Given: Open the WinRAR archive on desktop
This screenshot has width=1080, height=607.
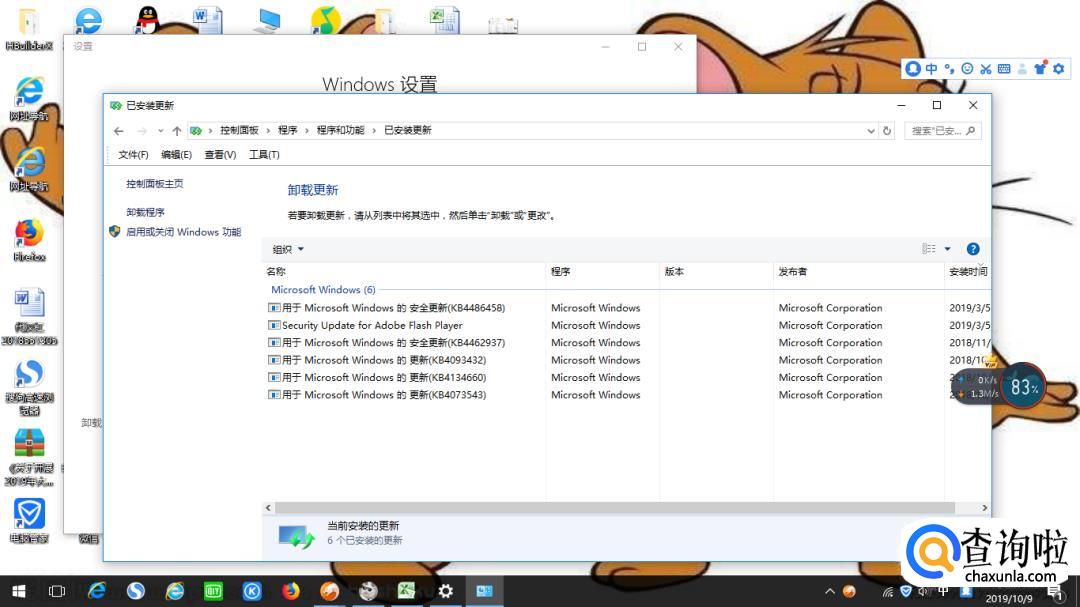Looking at the screenshot, I should pos(29,457).
